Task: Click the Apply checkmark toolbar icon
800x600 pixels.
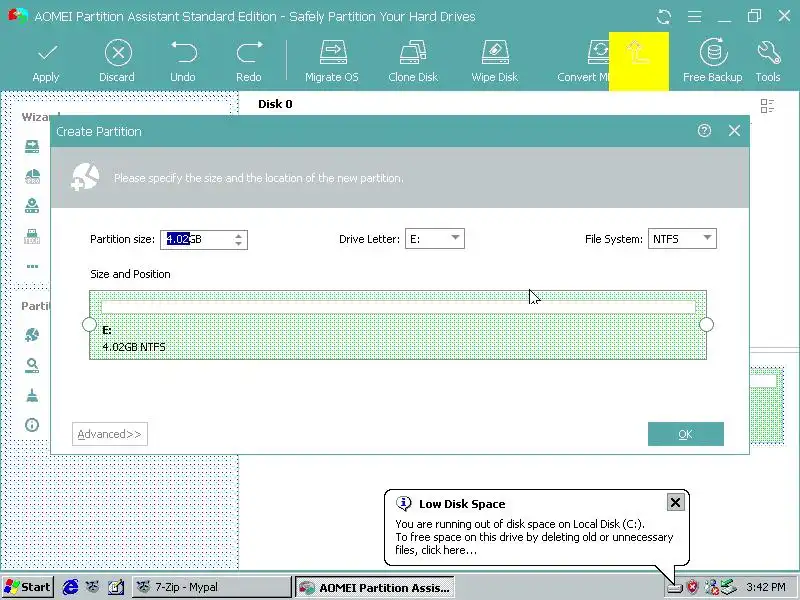Action: point(47,53)
